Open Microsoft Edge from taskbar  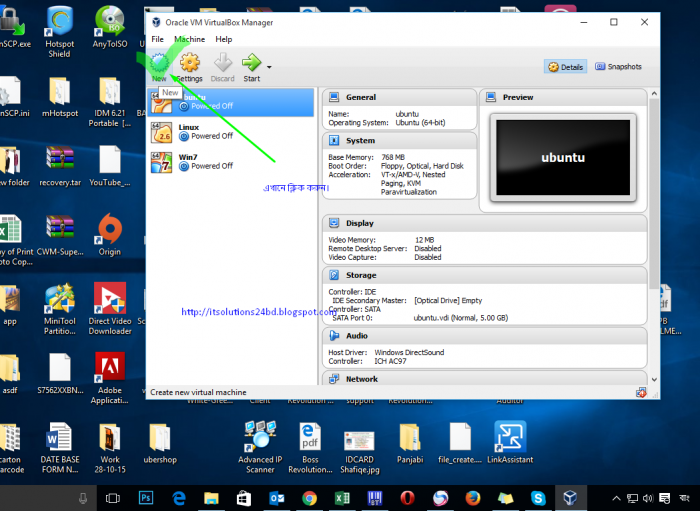pos(179,498)
